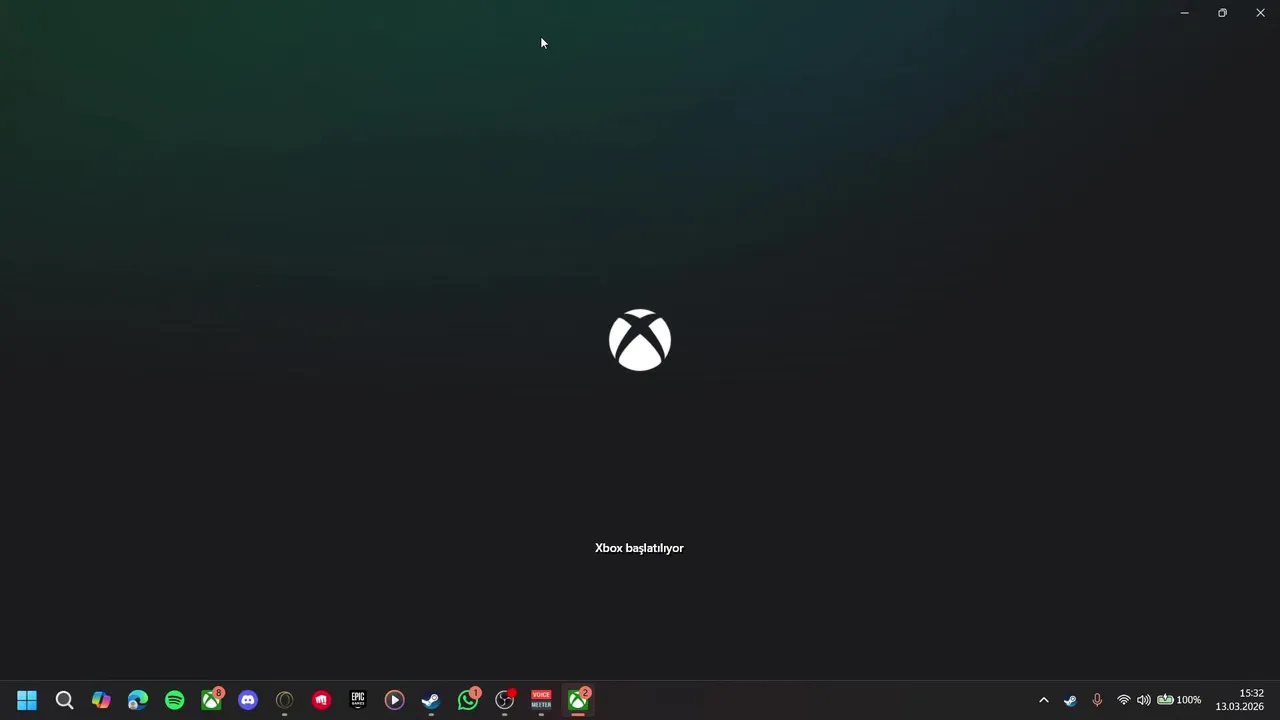Open the media player play-button taskbar icon
Screen dimensions: 1280x720
tap(395, 700)
